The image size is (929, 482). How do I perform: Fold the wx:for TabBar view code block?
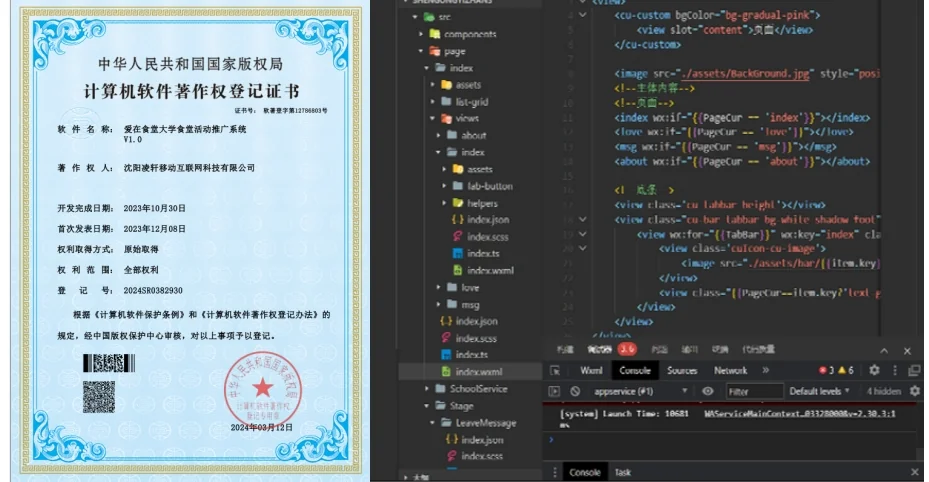[582, 234]
